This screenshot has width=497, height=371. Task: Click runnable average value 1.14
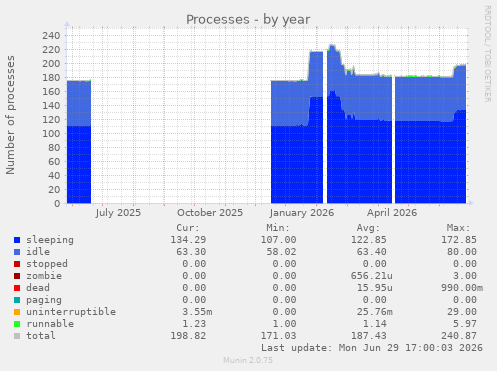375,324
